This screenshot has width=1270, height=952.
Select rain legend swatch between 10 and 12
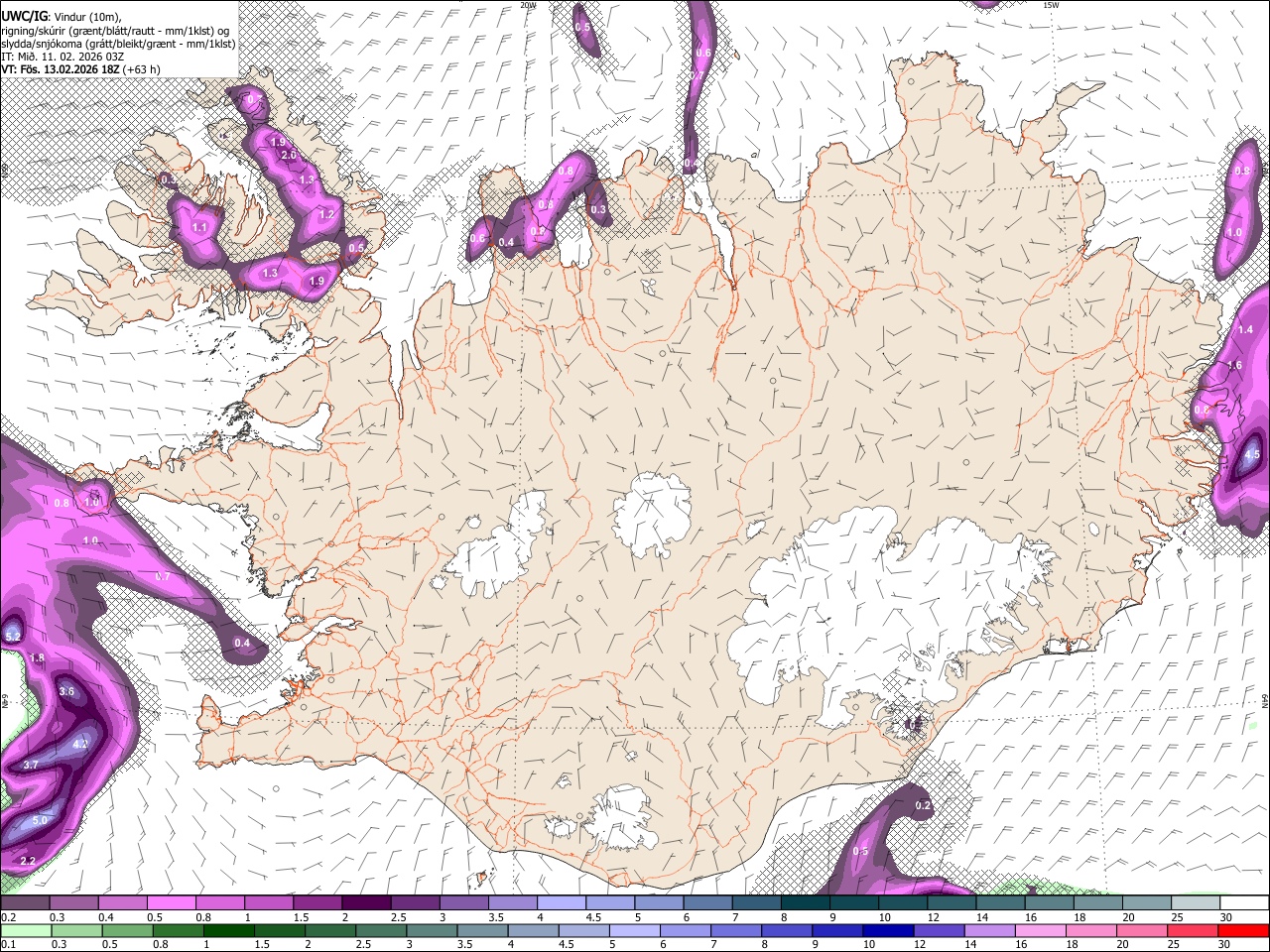point(890,930)
